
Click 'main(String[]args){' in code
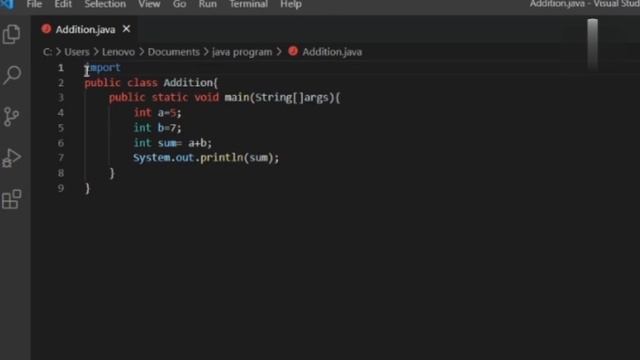[x=282, y=98]
